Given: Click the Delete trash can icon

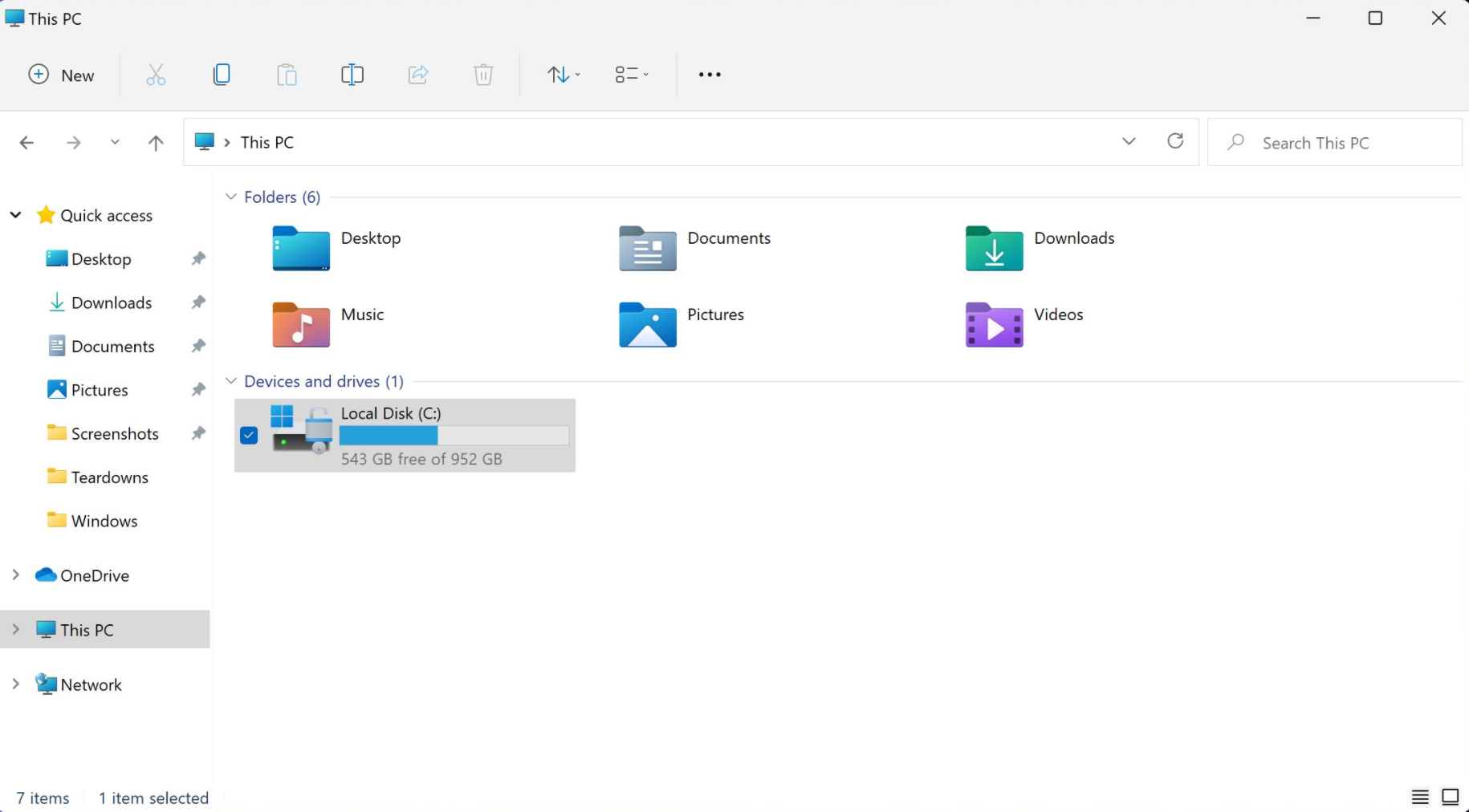Looking at the screenshot, I should pos(483,75).
